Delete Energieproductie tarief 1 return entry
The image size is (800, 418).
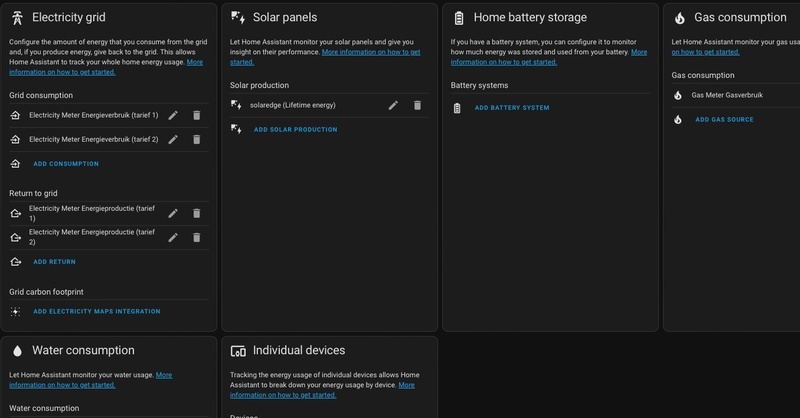[x=196, y=213]
